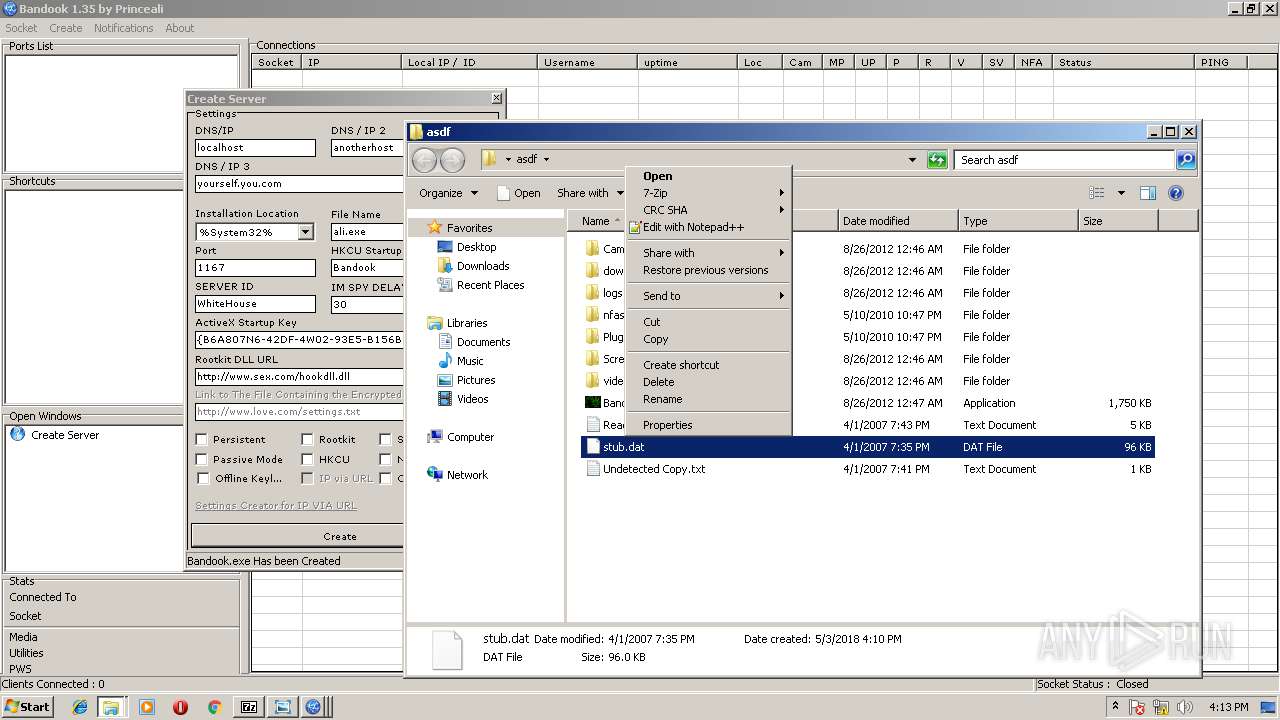
Task: Open the Desktop shortcut in Favorites
Action: click(476, 247)
